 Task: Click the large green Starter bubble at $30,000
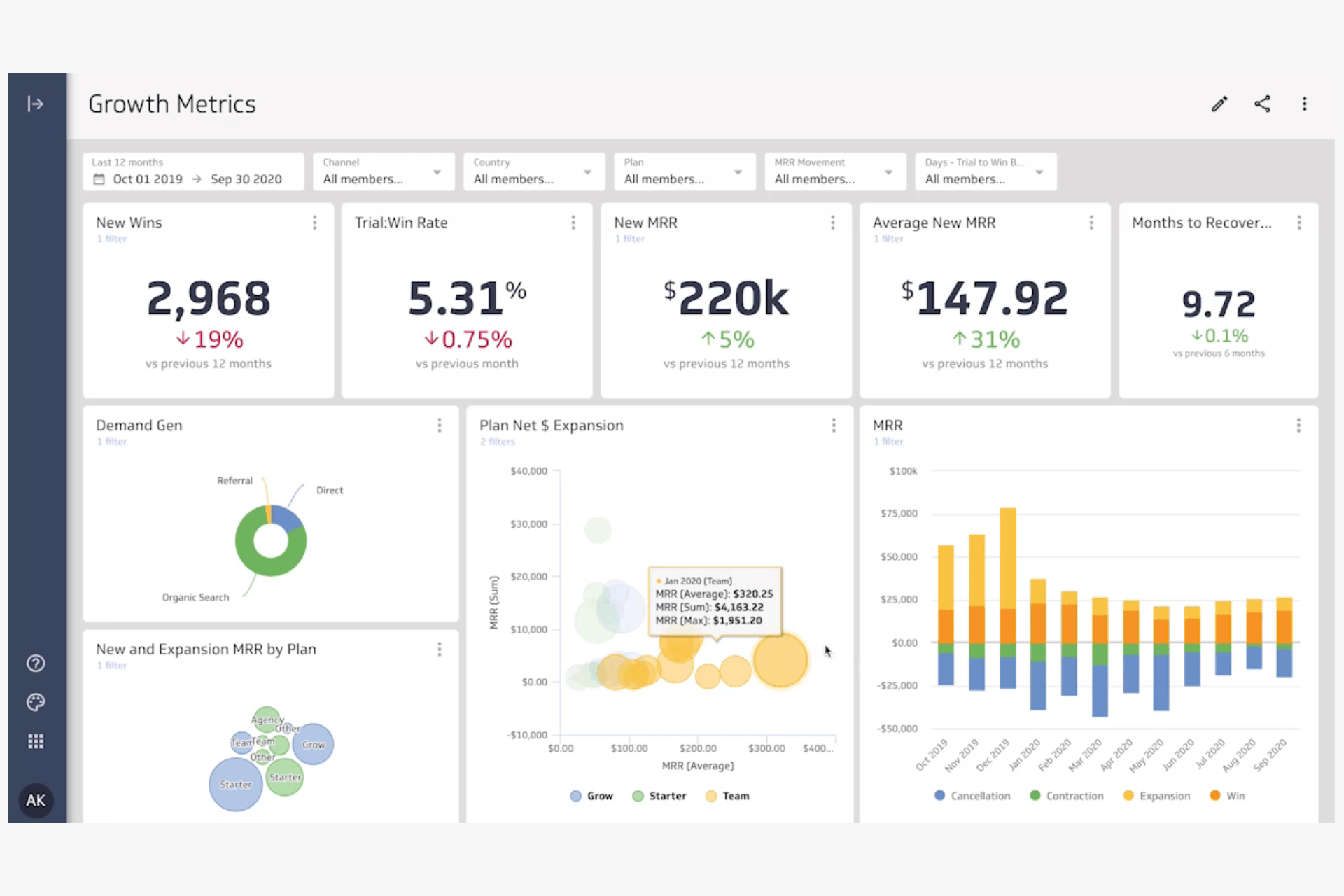598,530
